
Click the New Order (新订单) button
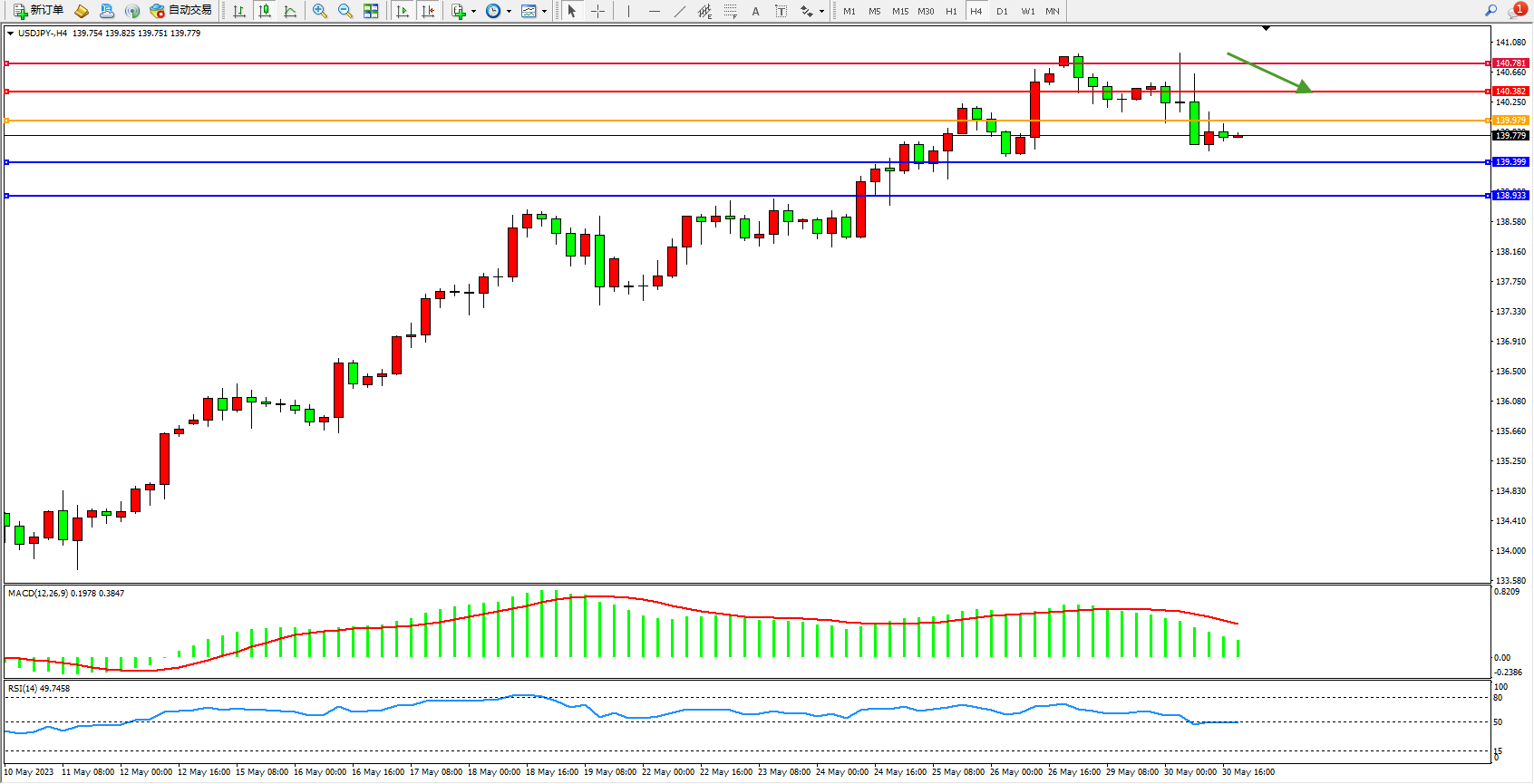(38, 11)
